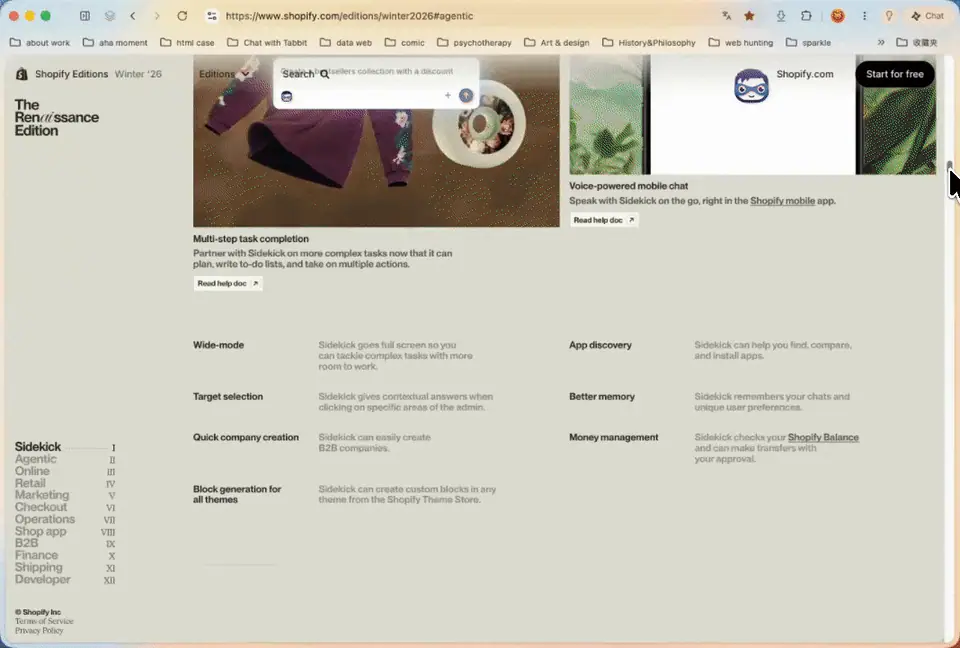Open the comic bookmark folder
This screenshot has height=648, width=960.
(x=405, y=42)
